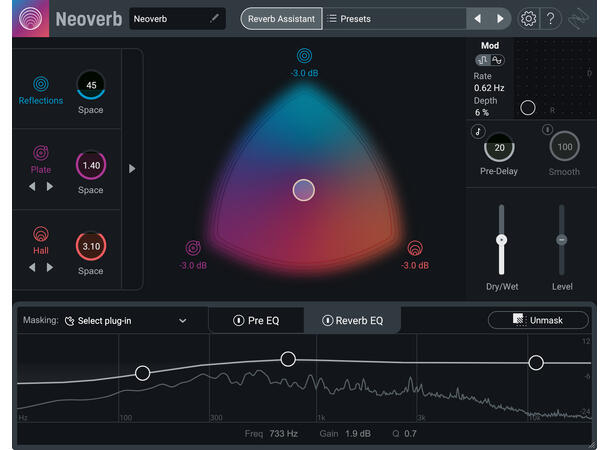610x450 pixels.
Task: Open the Masking Select plug-in dropdown
Action: click(125, 321)
